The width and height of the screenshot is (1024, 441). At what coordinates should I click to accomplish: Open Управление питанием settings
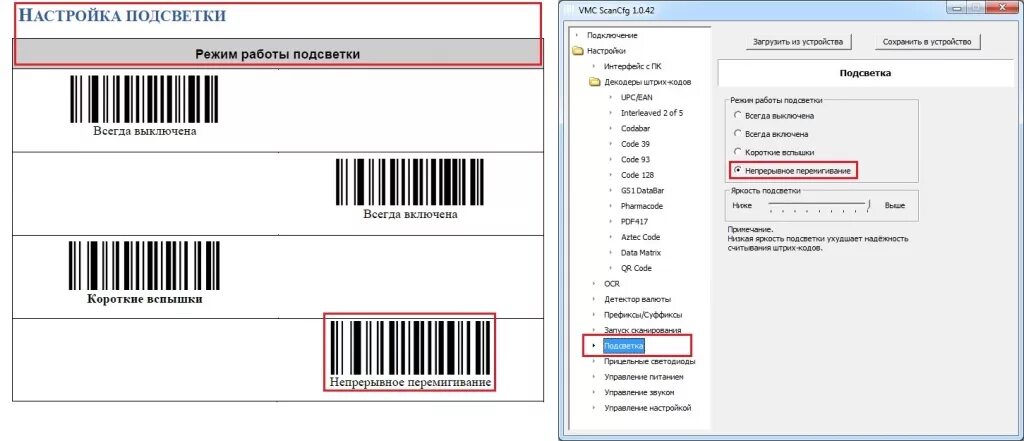tap(644, 377)
